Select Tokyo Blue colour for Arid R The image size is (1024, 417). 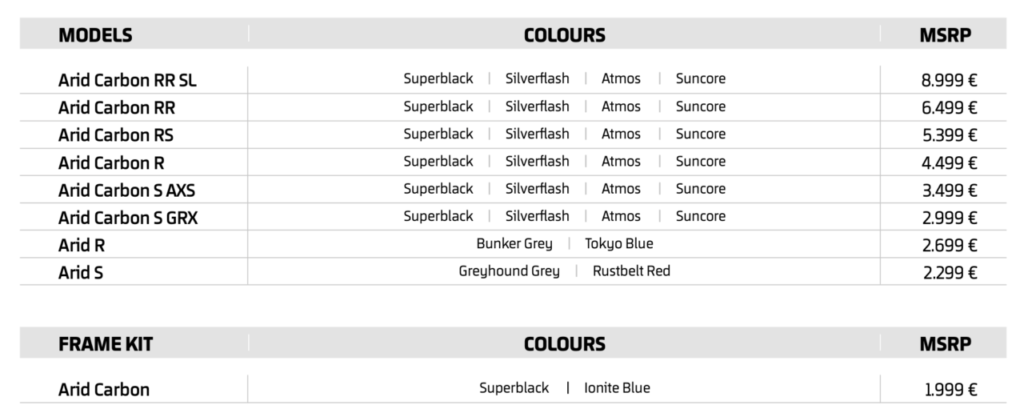tap(619, 243)
